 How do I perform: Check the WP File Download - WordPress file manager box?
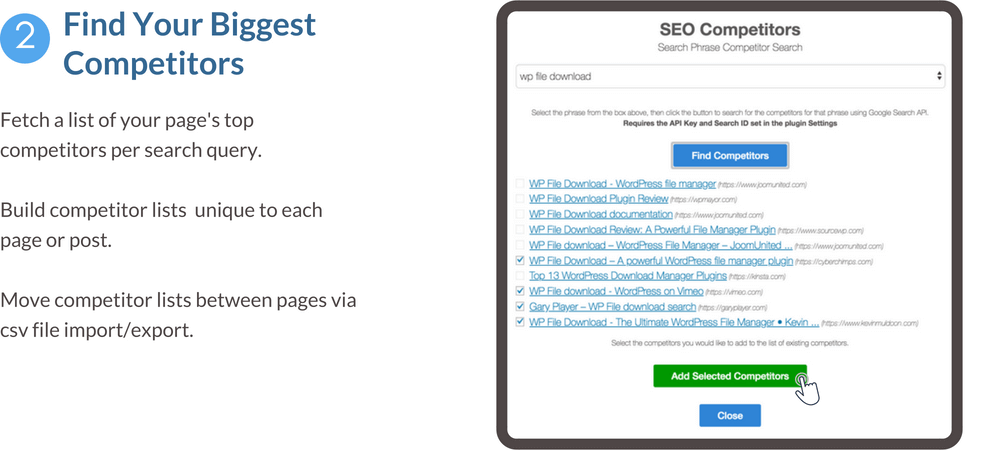pyautogui.click(x=518, y=184)
